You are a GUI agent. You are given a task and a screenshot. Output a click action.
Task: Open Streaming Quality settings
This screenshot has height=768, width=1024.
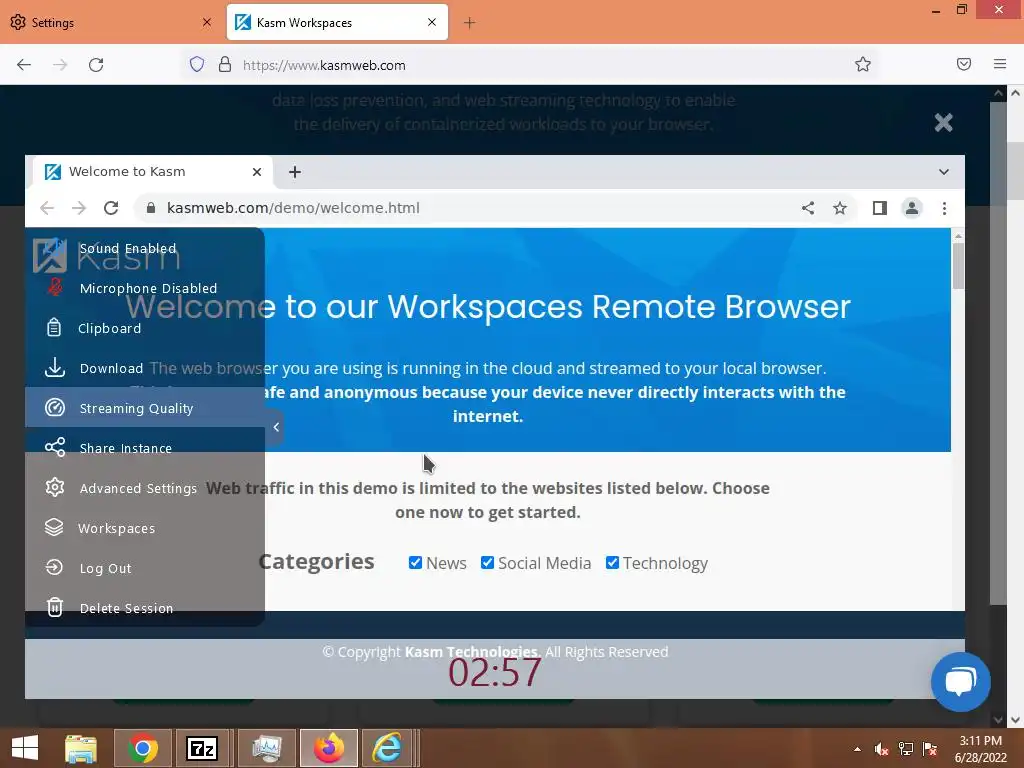(x=144, y=408)
